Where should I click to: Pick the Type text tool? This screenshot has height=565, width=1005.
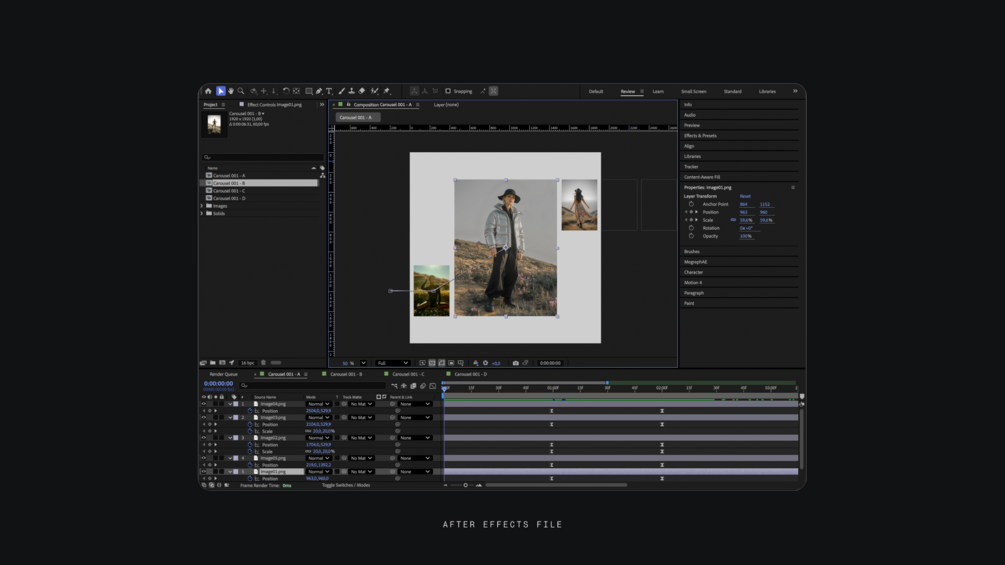(329, 91)
